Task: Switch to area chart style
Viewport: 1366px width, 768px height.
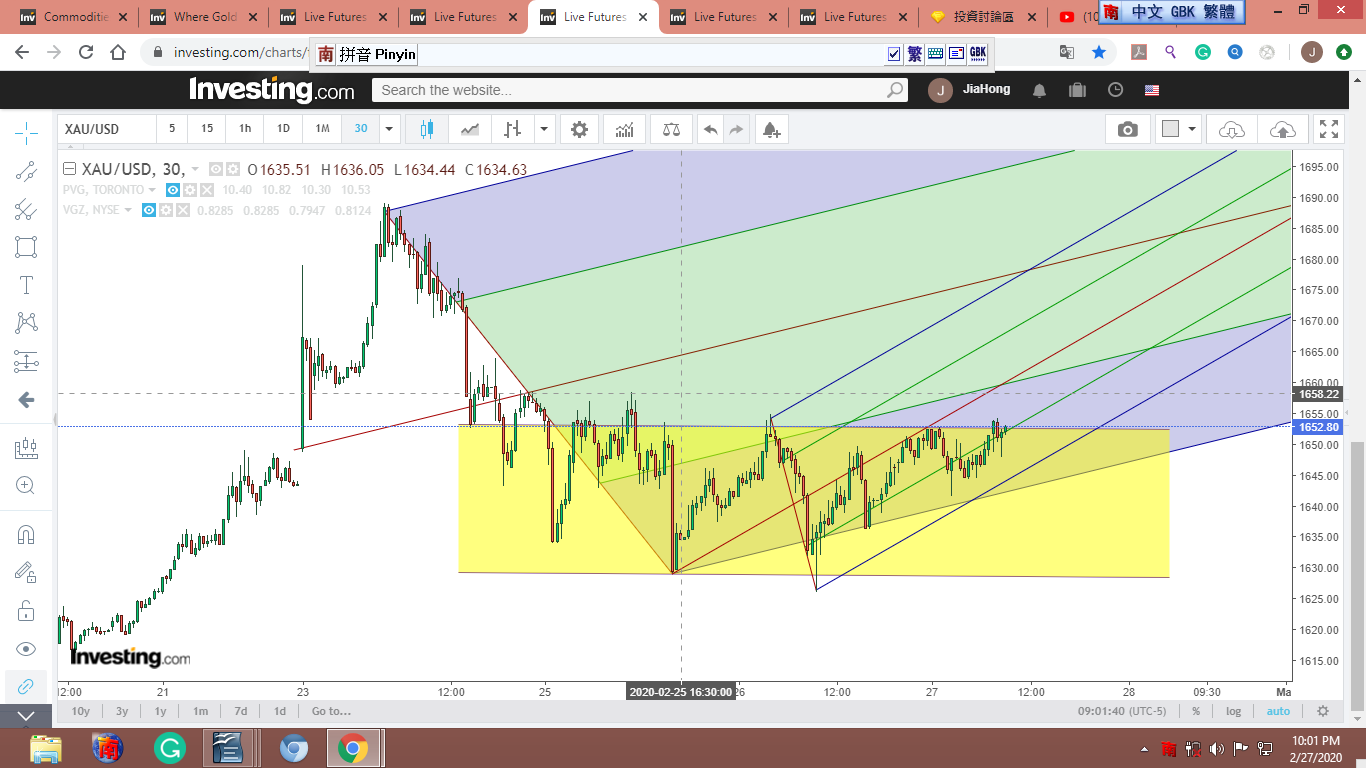Action: [470, 129]
